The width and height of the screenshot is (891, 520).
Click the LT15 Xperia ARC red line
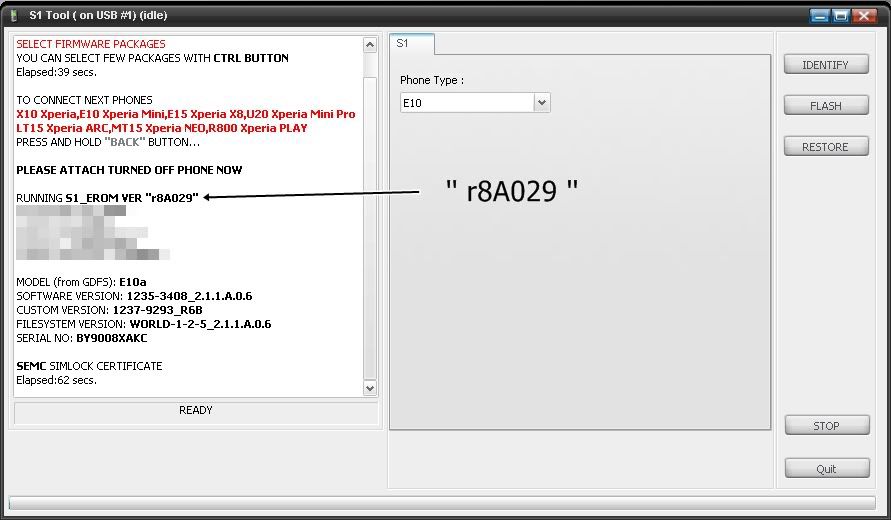pyautogui.click(x=162, y=128)
